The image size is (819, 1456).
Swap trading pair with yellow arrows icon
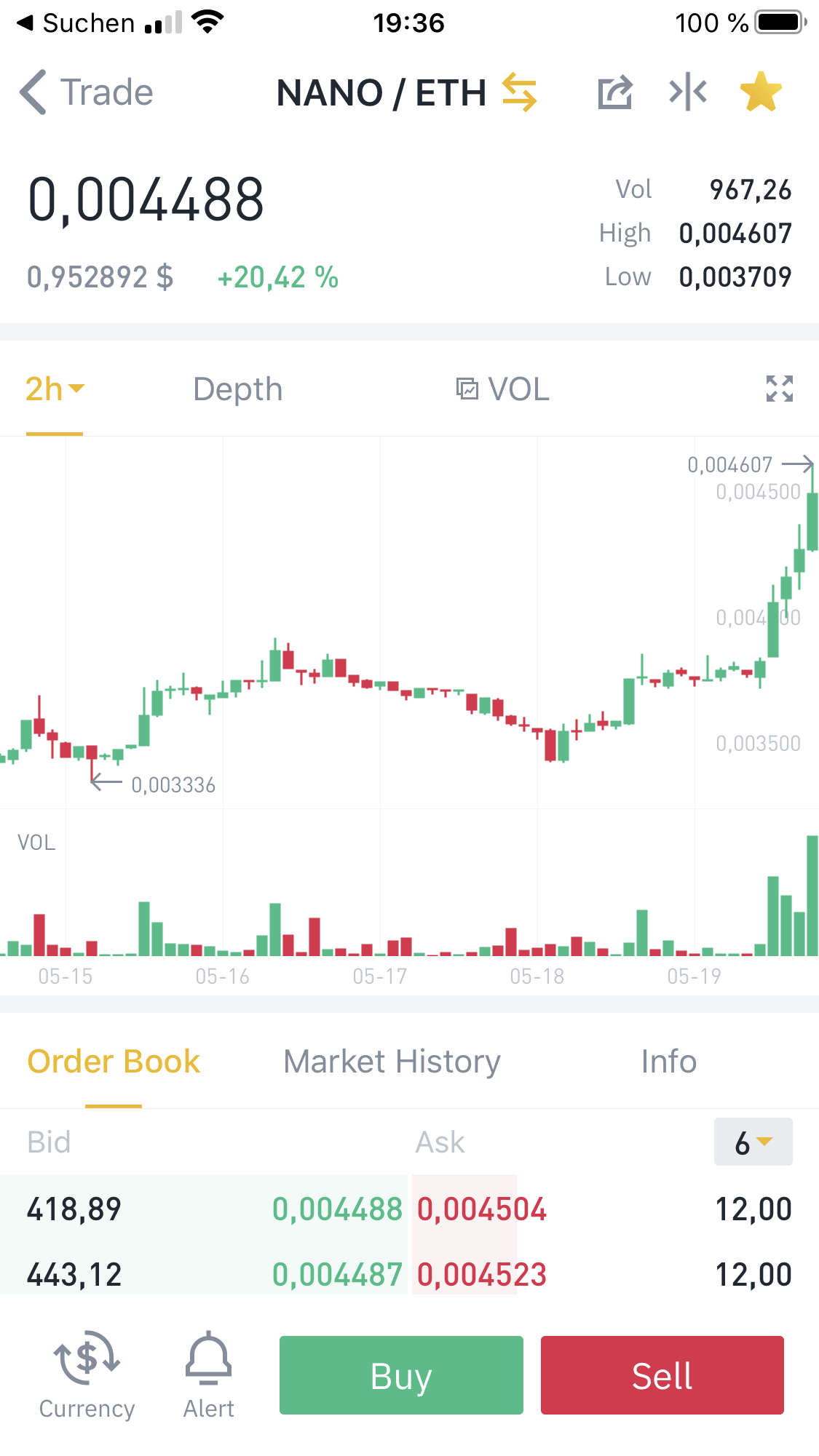click(519, 92)
